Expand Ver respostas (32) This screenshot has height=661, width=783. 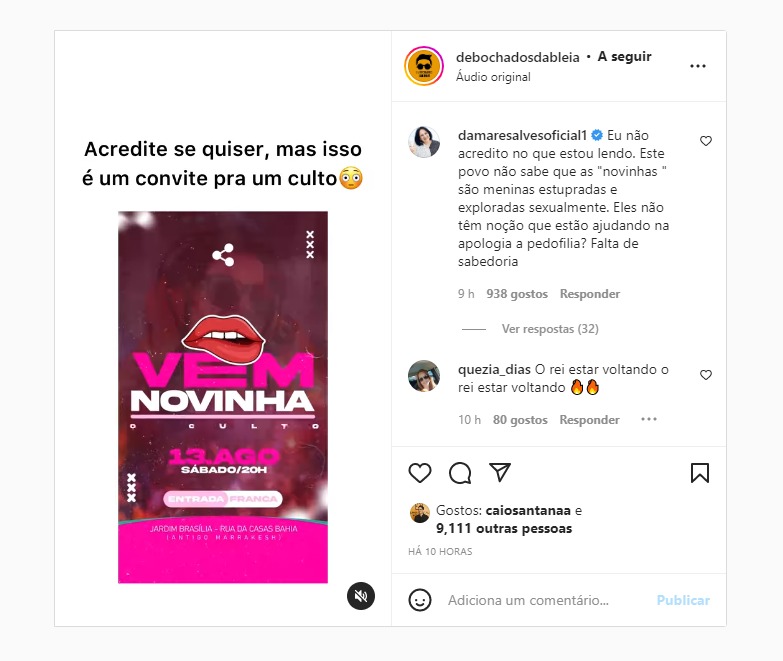(550, 329)
